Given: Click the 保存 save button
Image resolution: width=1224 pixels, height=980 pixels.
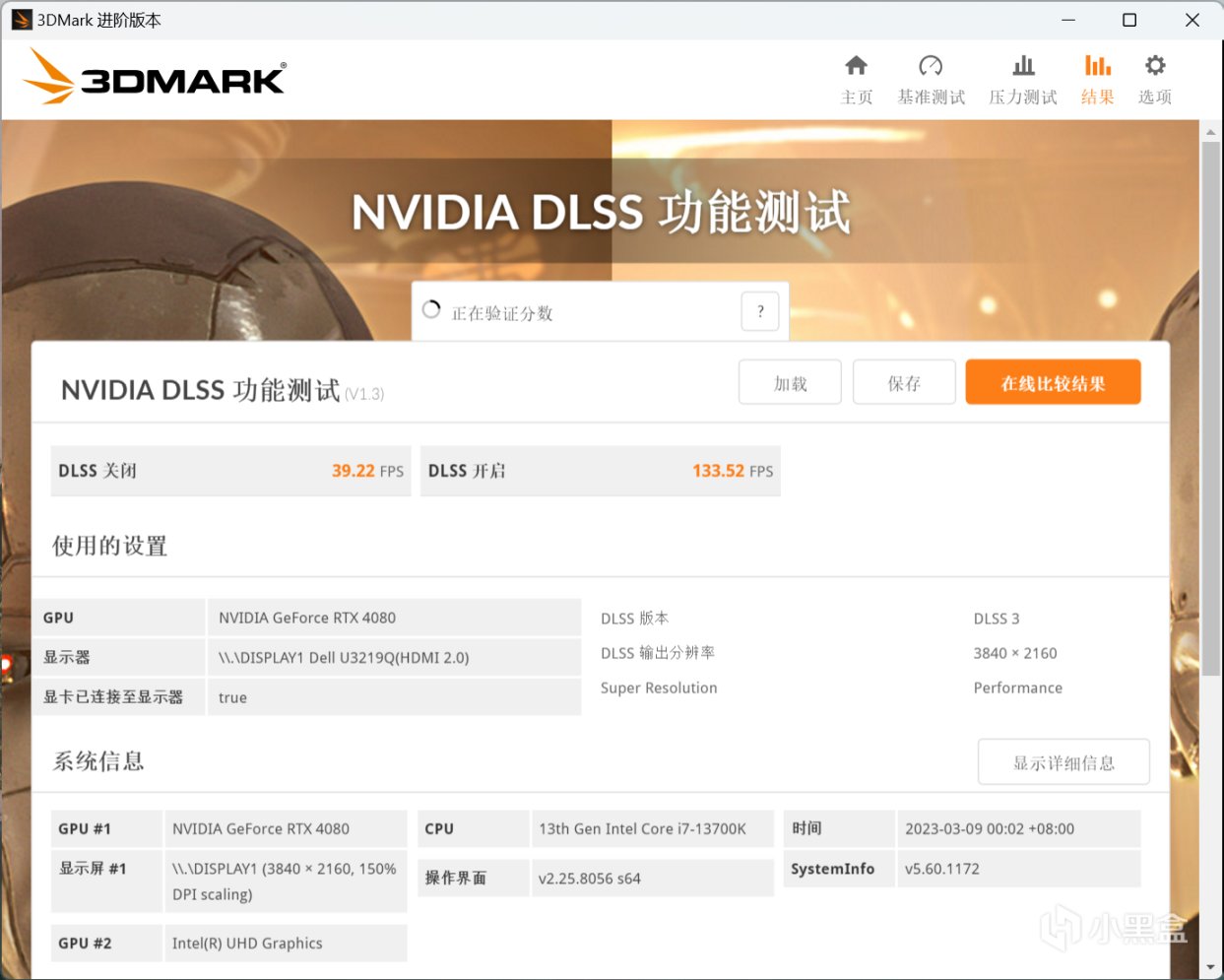Looking at the screenshot, I should coord(904,382).
